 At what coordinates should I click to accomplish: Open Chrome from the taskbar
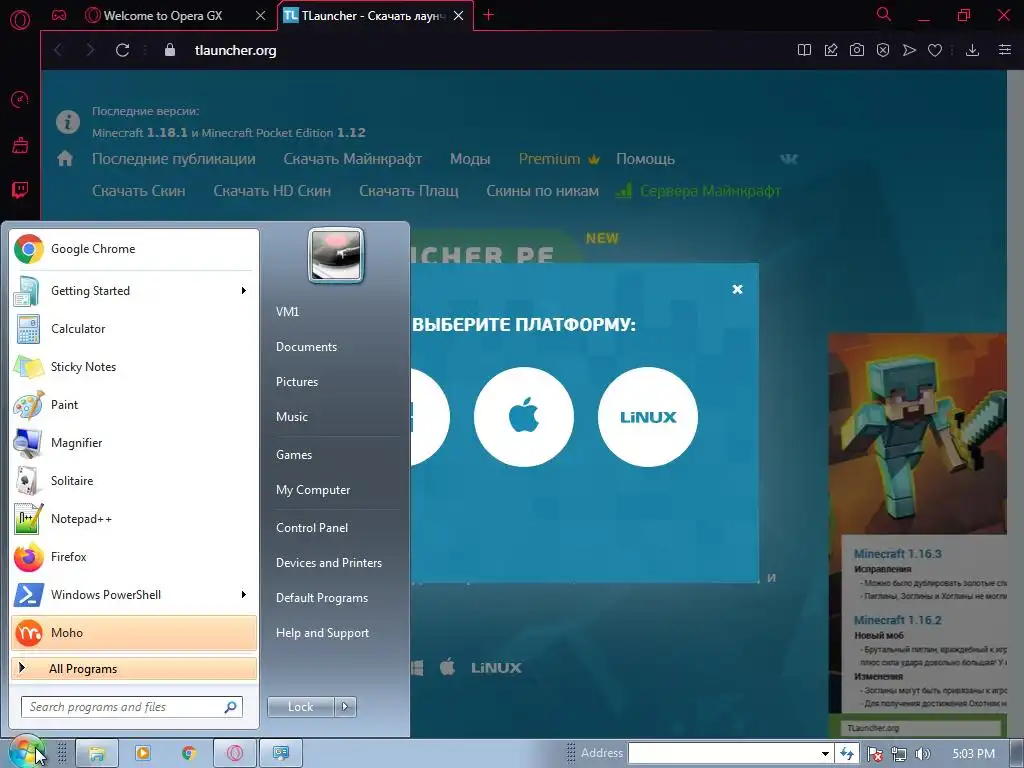[189, 754]
